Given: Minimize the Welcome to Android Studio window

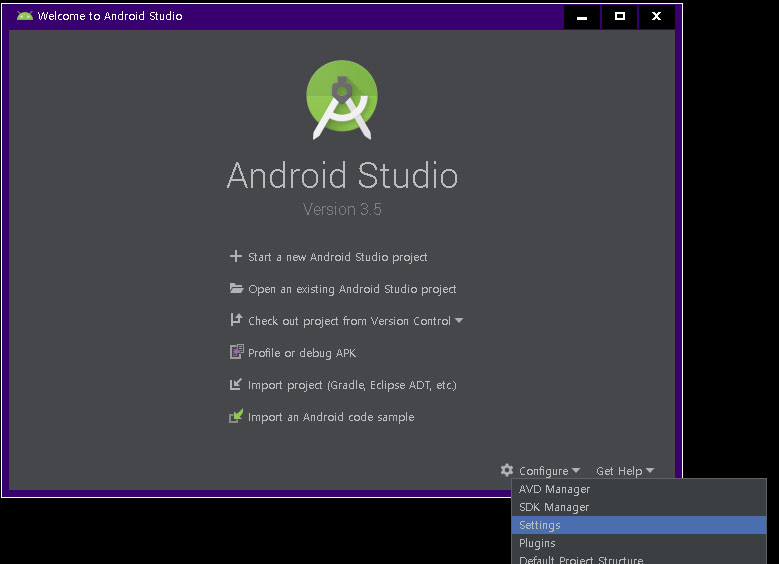Looking at the screenshot, I should pos(582,16).
